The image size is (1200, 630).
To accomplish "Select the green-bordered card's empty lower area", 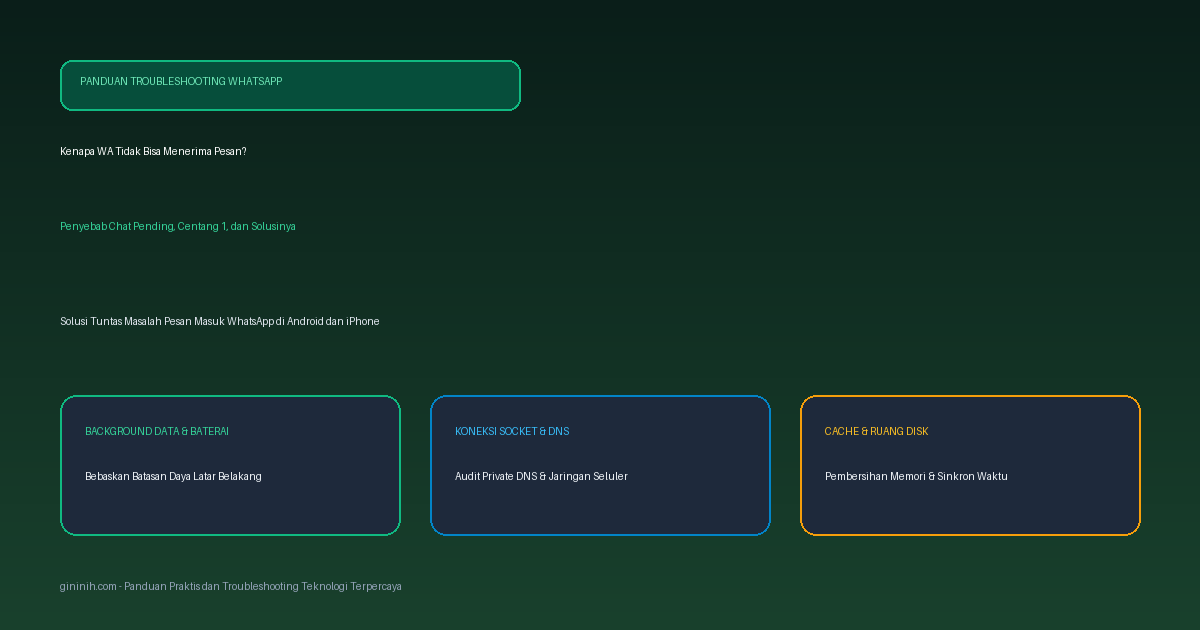I will [230, 510].
